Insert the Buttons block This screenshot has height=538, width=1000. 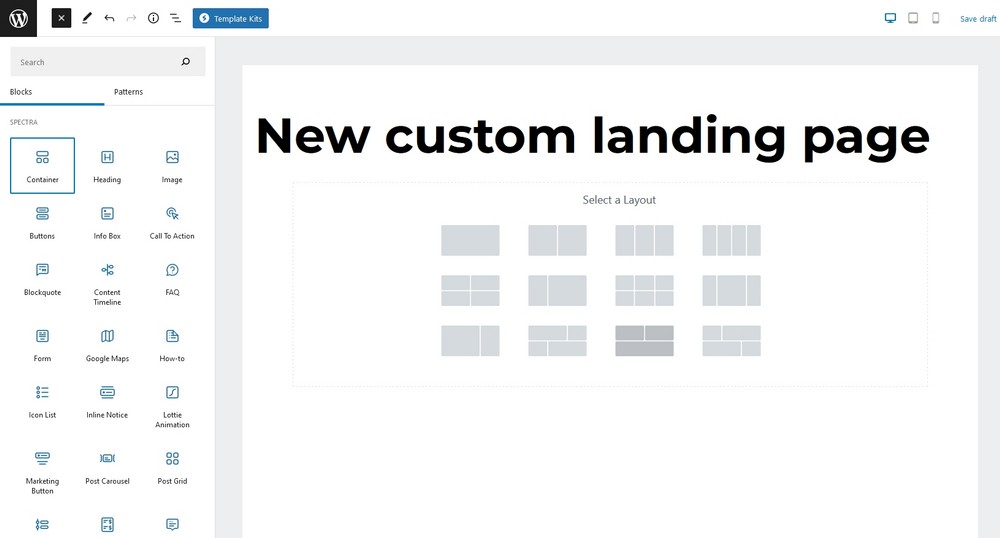coord(42,222)
